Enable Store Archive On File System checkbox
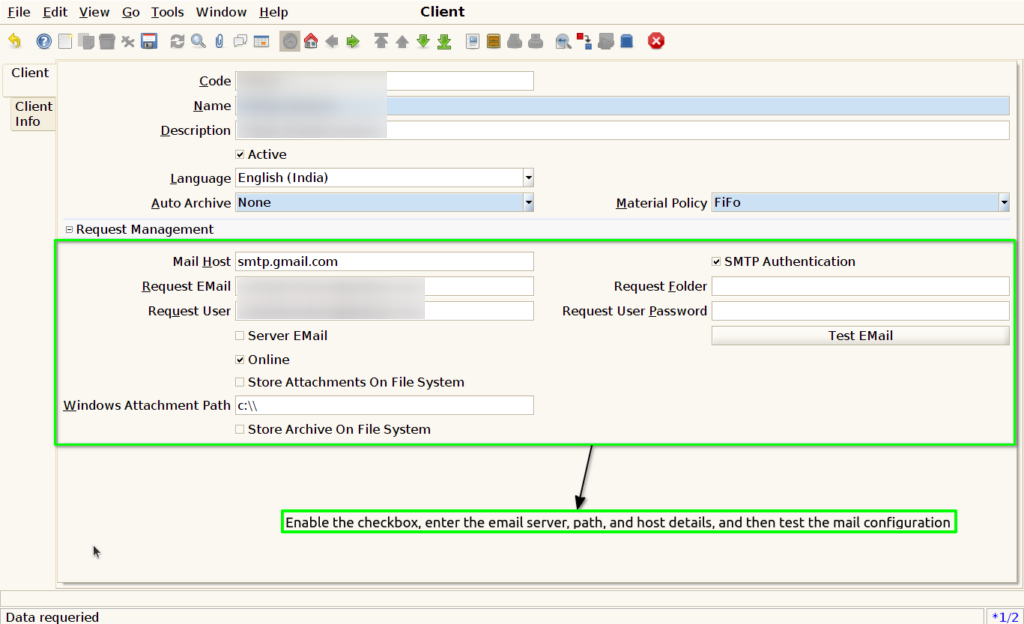 (x=240, y=429)
